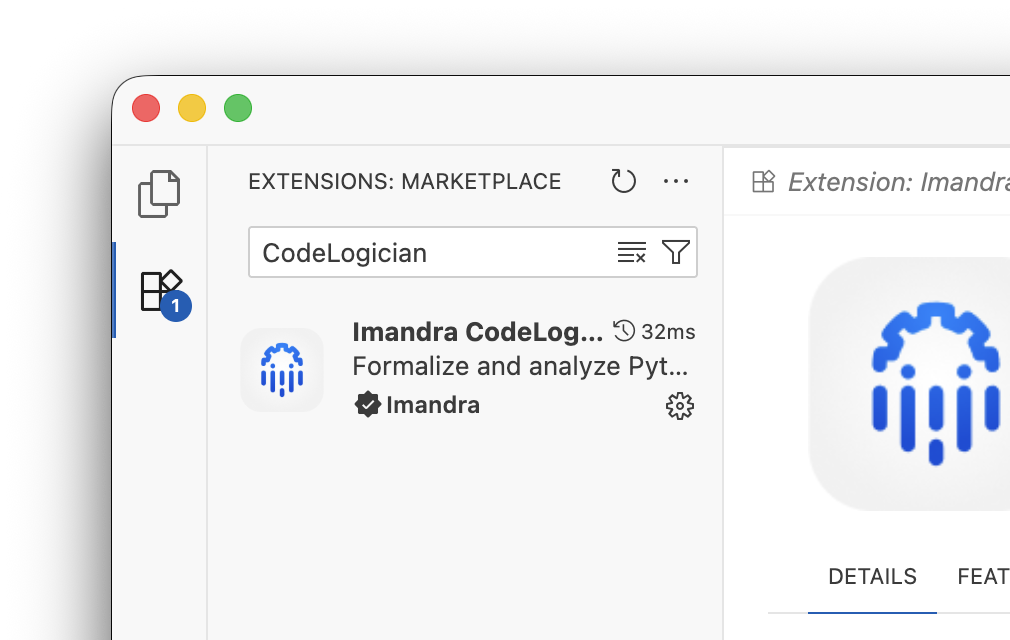Click the Imandra CodeLogician extension logo thumbnail

click(x=282, y=370)
